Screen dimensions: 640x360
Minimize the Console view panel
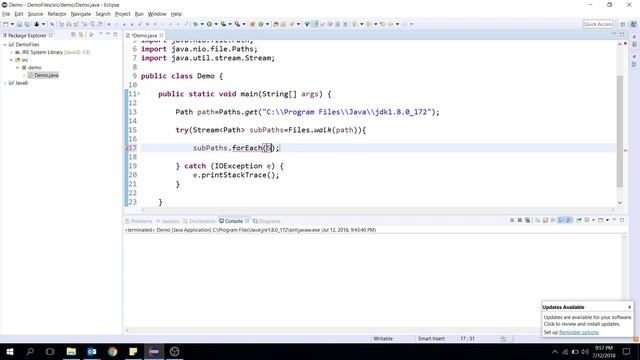614,220
